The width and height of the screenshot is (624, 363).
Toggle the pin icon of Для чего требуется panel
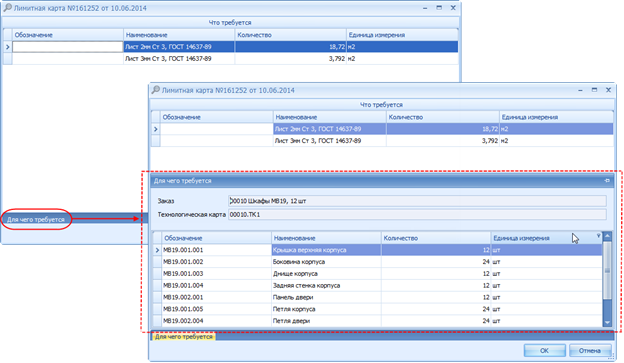607,181
